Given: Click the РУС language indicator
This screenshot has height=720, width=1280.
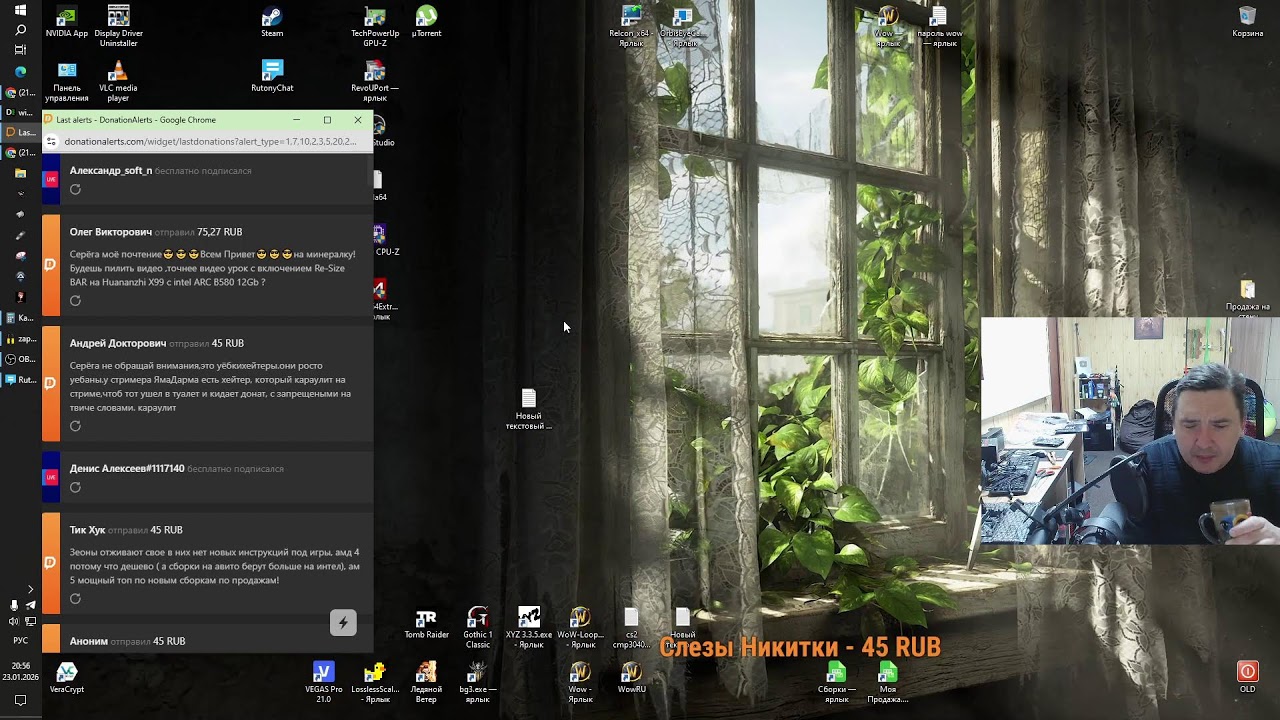Looking at the screenshot, I should click(x=20, y=640).
